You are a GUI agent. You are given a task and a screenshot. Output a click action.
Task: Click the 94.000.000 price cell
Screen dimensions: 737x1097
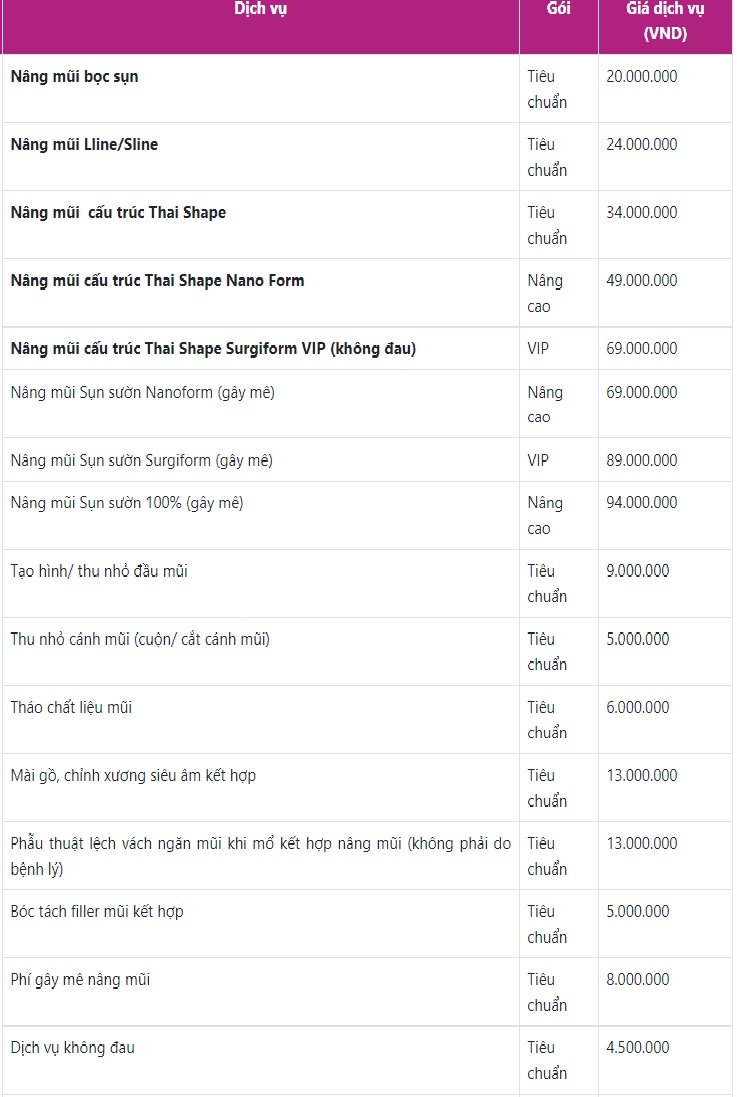click(x=642, y=502)
